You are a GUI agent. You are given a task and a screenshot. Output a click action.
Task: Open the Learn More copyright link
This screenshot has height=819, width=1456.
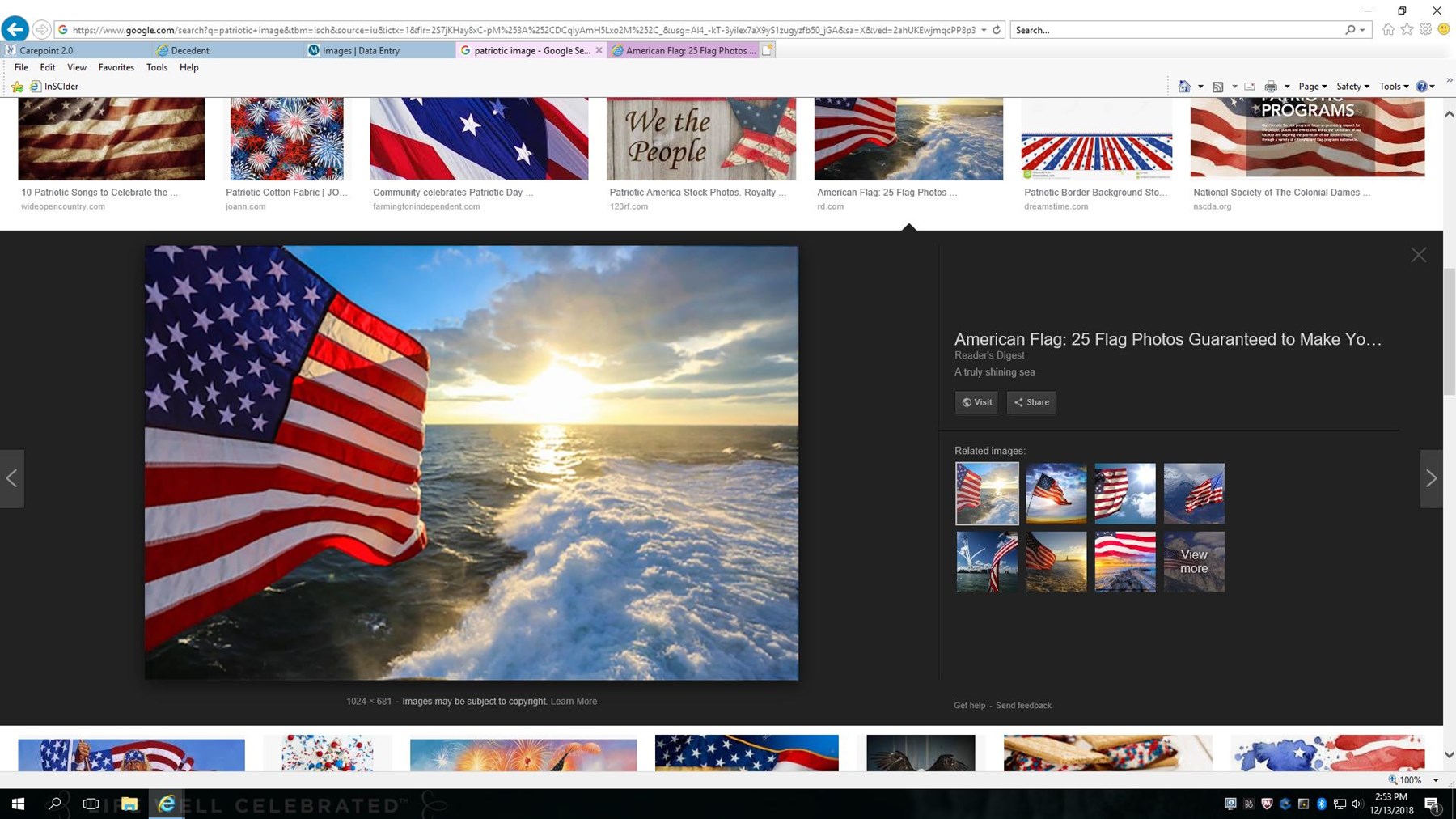coord(574,702)
